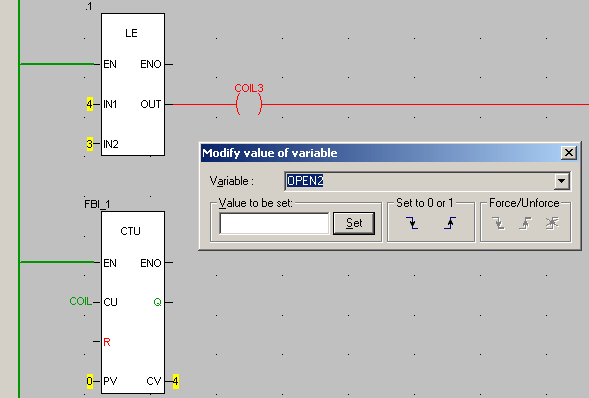Click the IN2 pin label of LE block

coord(111,144)
